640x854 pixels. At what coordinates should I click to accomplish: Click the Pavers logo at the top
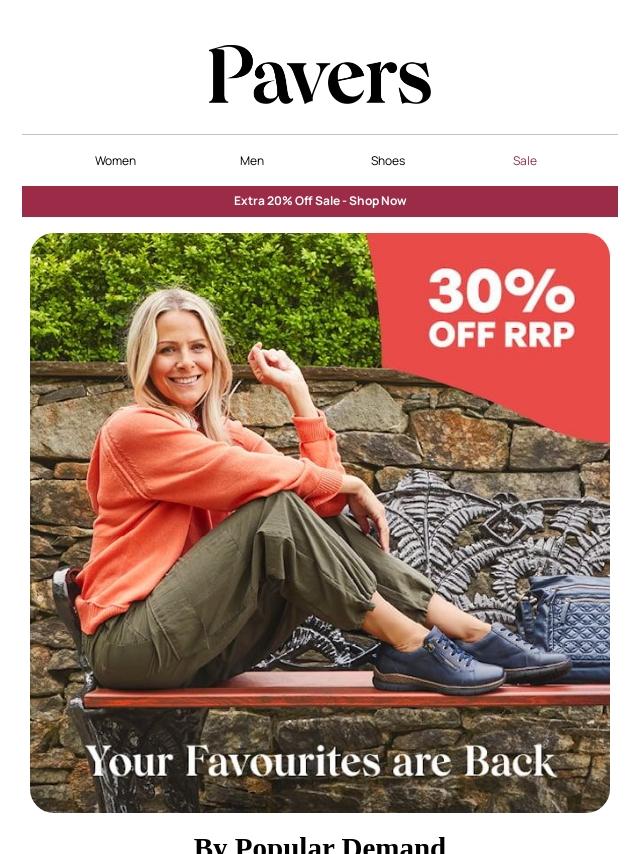(x=320, y=75)
